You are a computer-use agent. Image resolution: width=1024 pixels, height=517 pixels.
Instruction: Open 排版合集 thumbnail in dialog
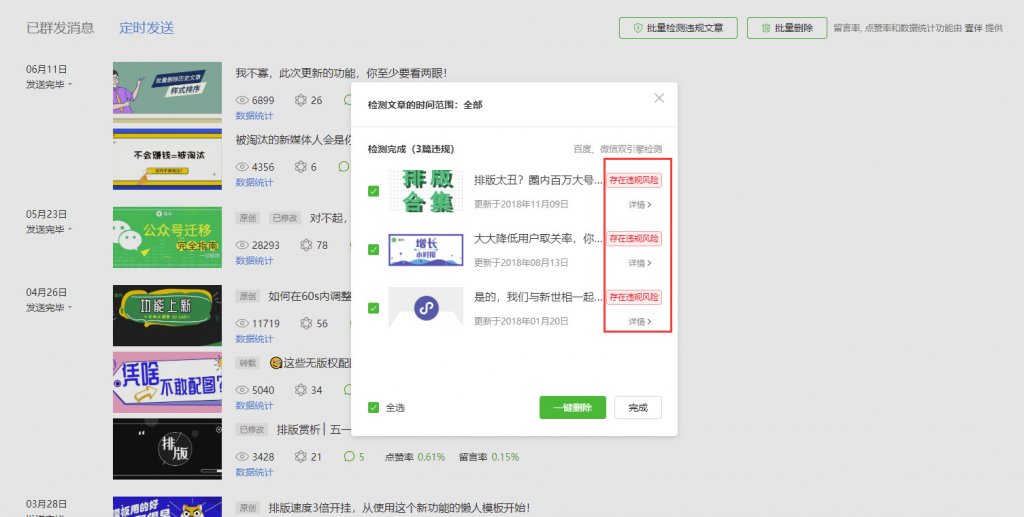426,191
